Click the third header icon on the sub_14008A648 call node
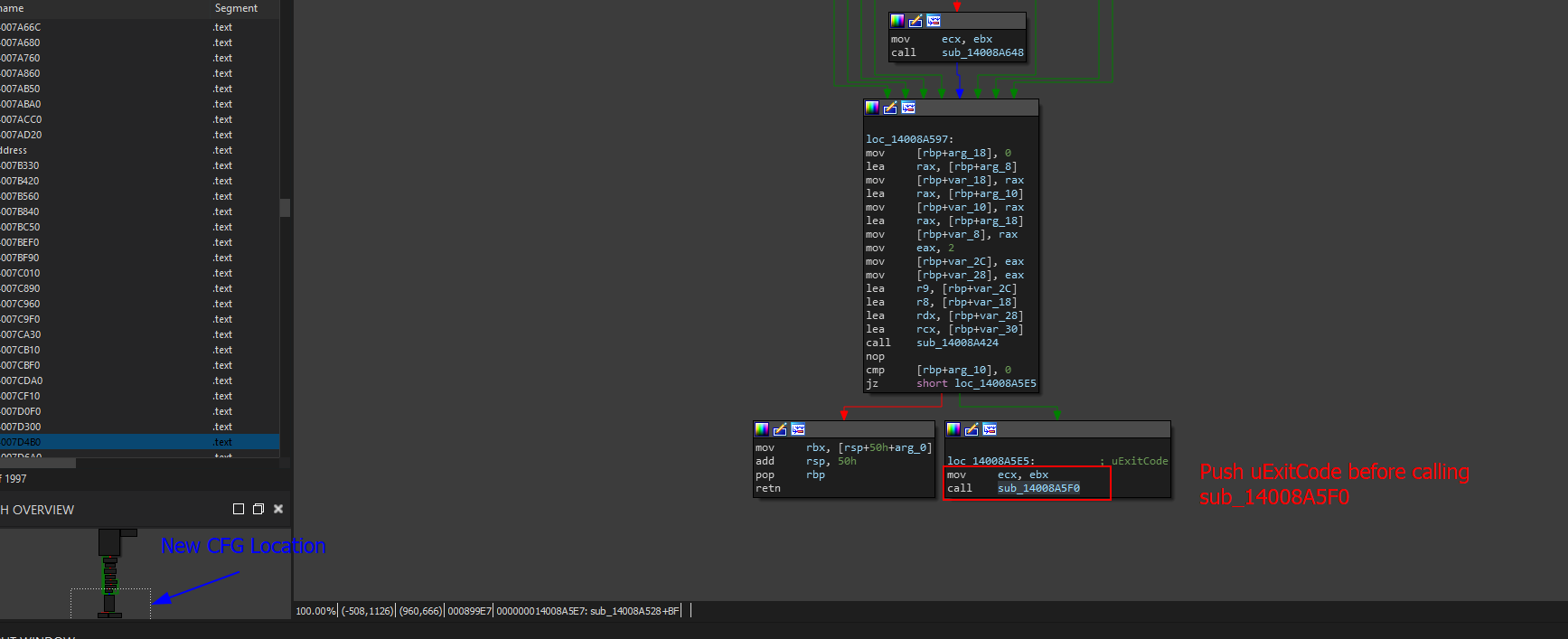 click(x=934, y=21)
